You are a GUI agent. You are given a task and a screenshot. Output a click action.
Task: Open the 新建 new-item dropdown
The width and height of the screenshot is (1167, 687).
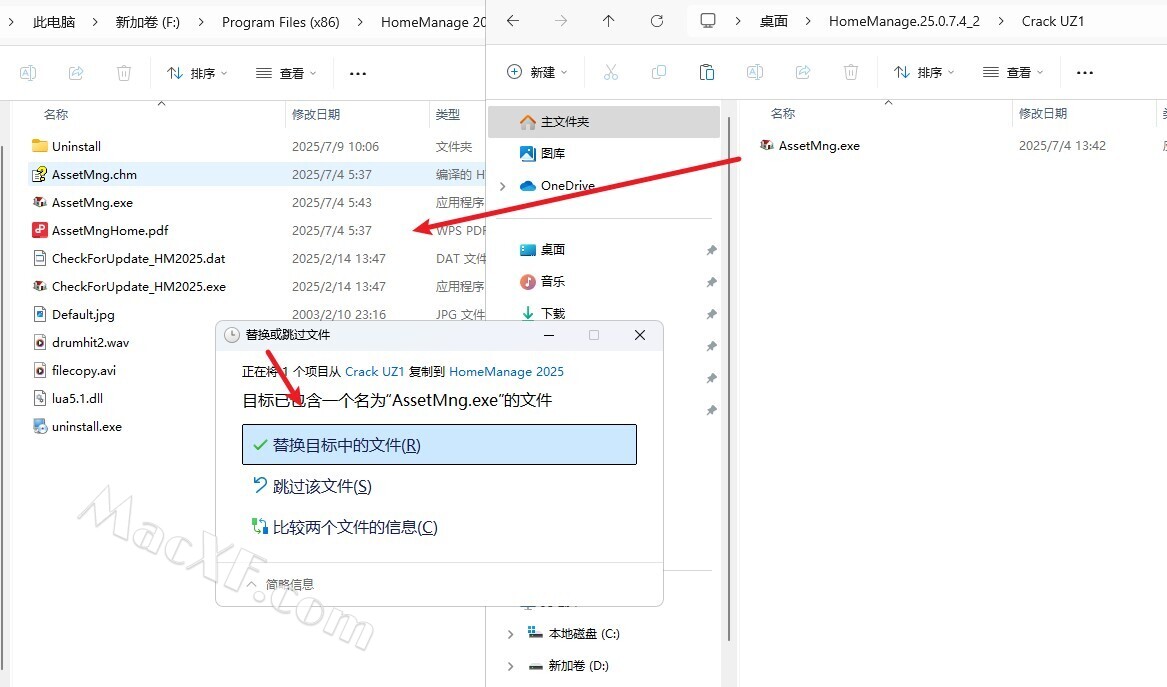point(537,72)
